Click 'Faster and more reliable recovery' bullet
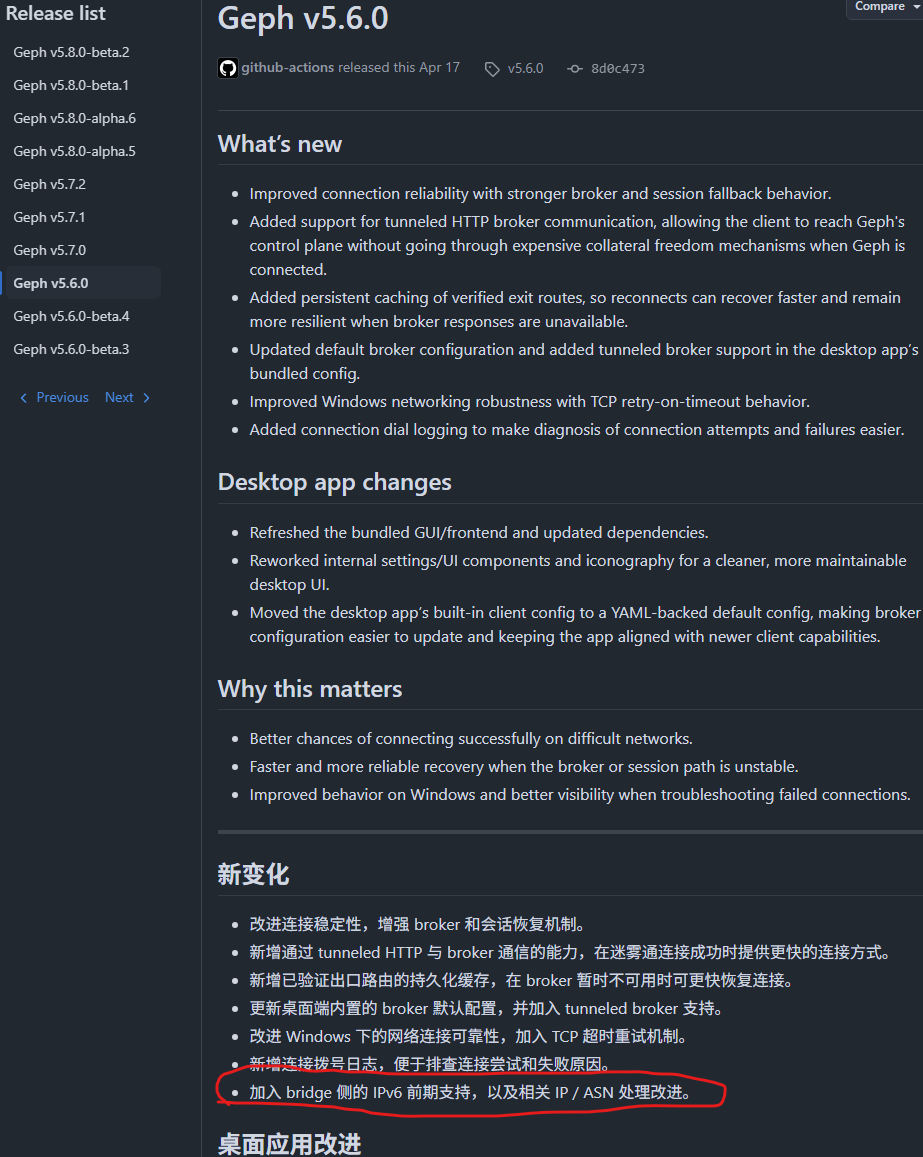 (524, 767)
